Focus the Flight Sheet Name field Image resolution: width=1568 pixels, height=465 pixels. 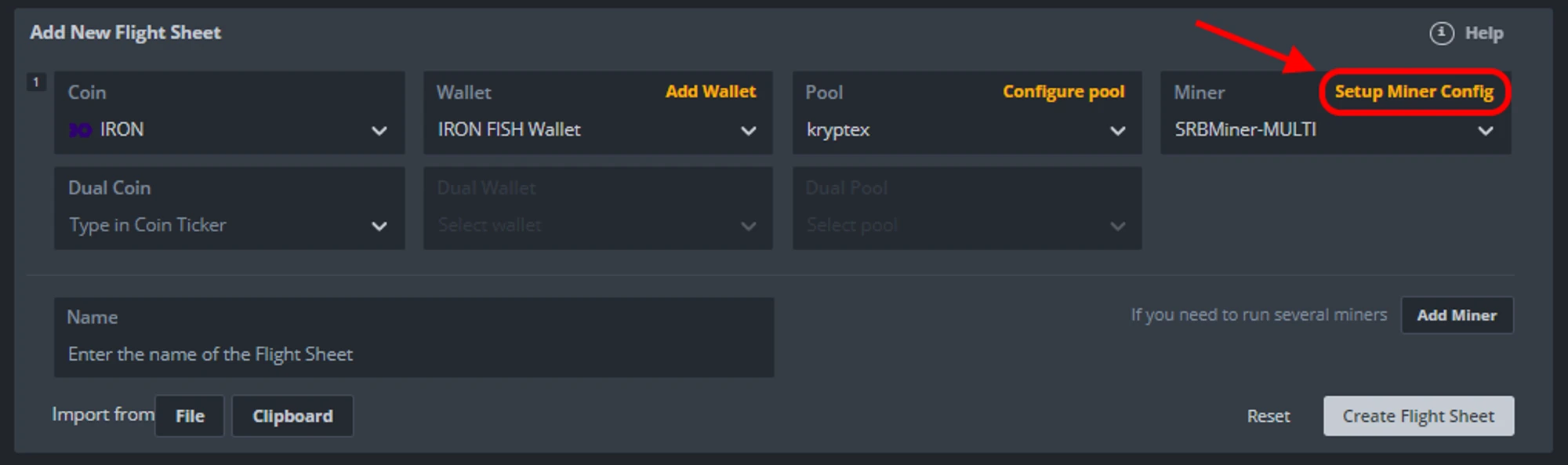pyautogui.click(x=414, y=354)
